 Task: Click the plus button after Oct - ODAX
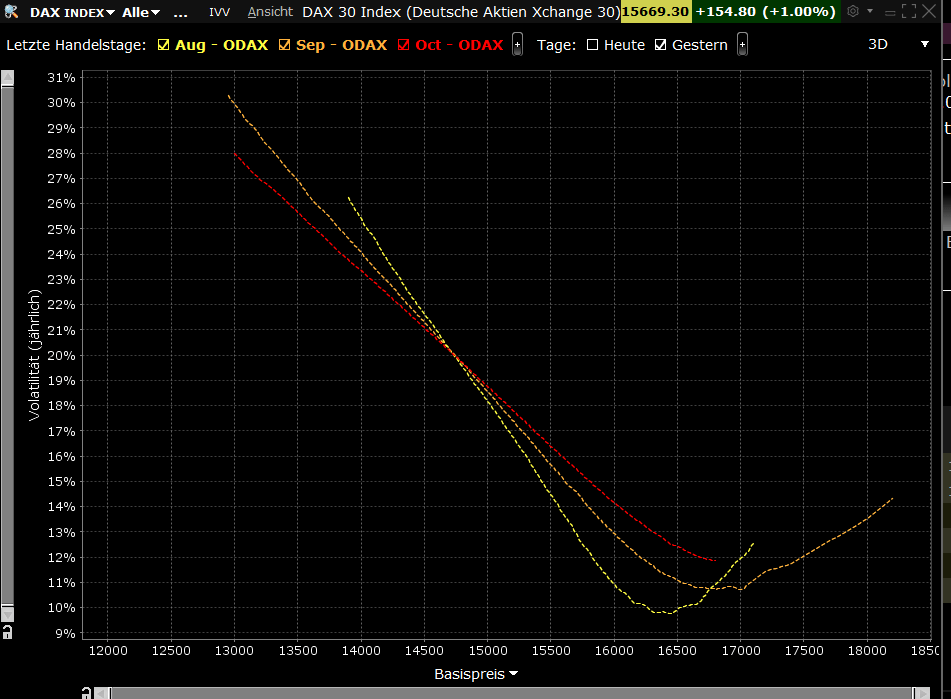point(517,45)
